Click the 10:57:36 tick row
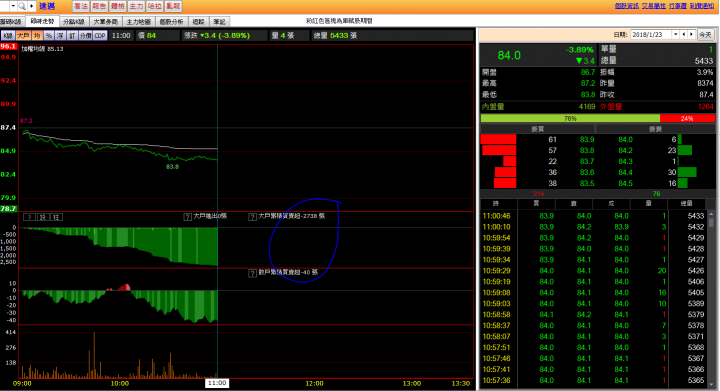The width and height of the screenshot is (720, 391). coord(593,380)
